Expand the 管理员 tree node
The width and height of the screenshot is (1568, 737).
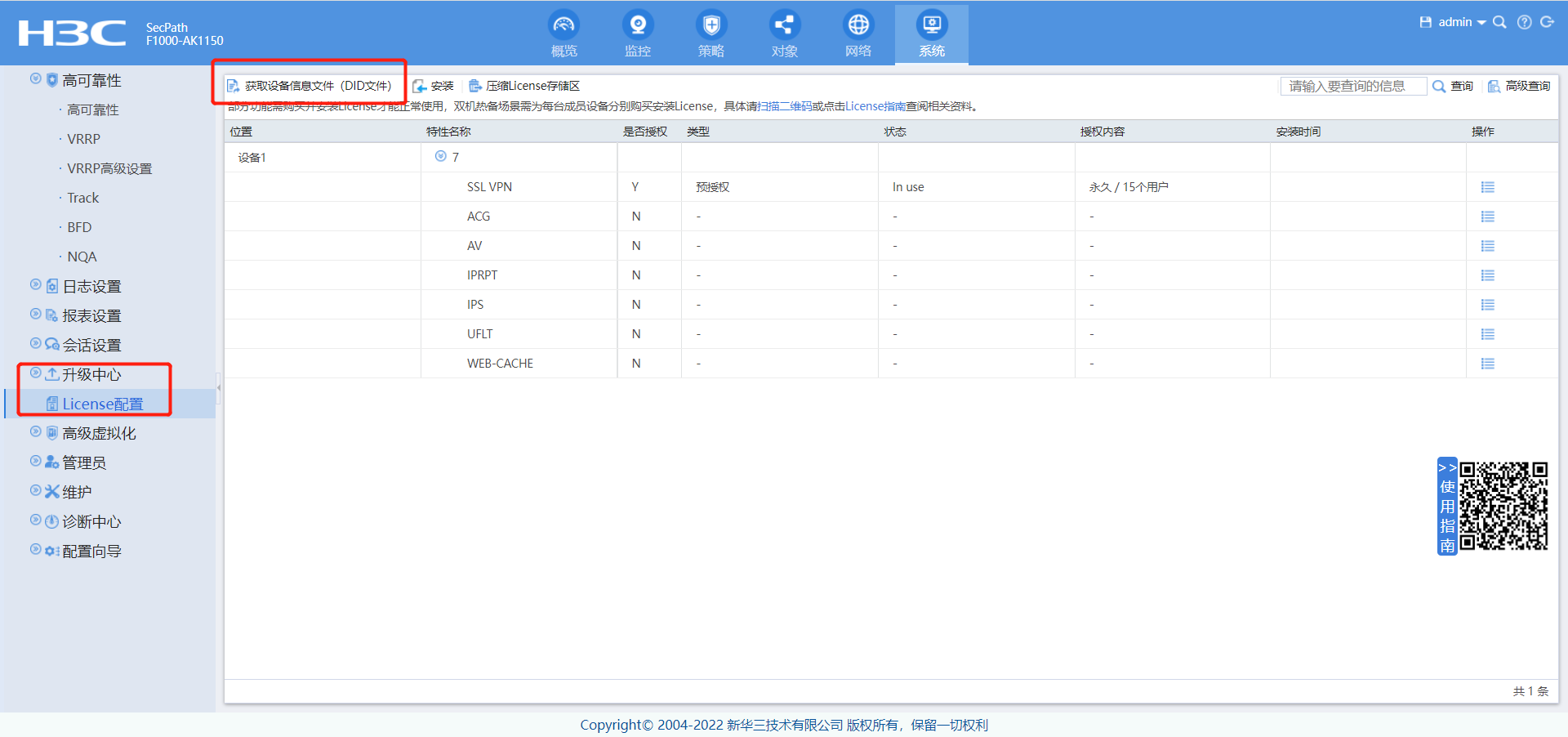click(x=36, y=462)
